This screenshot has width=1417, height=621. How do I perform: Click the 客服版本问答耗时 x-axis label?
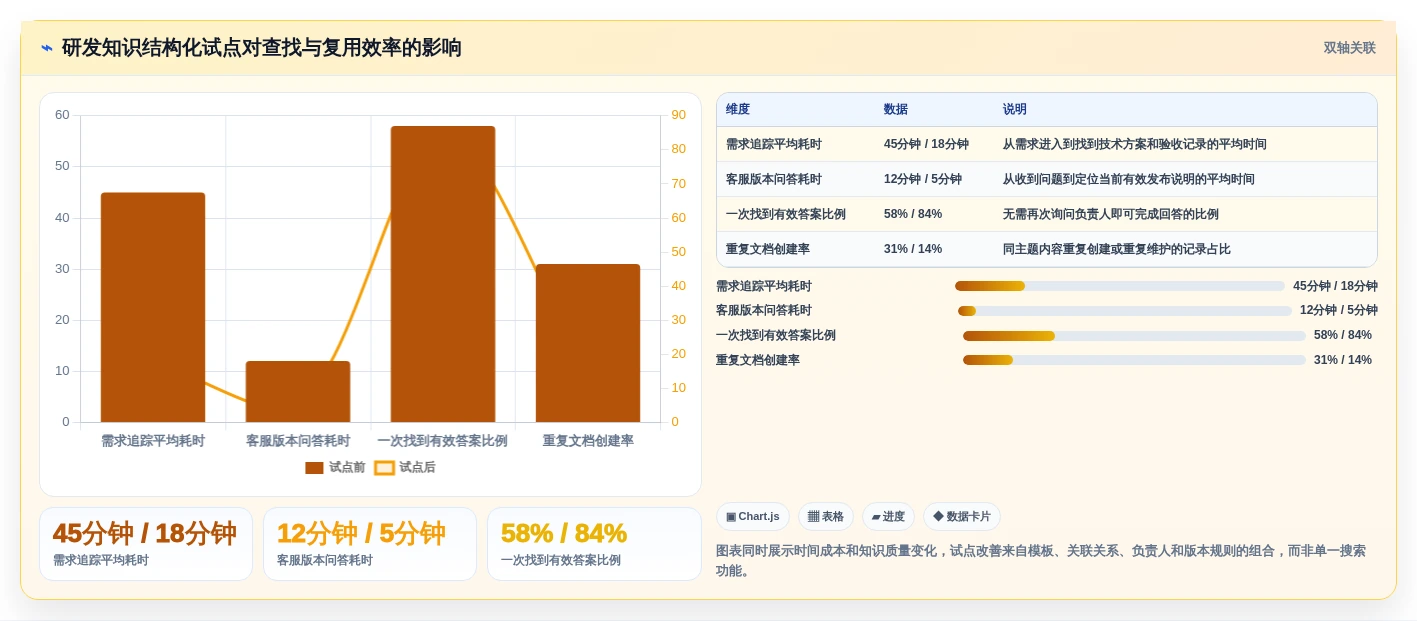coord(298,441)
